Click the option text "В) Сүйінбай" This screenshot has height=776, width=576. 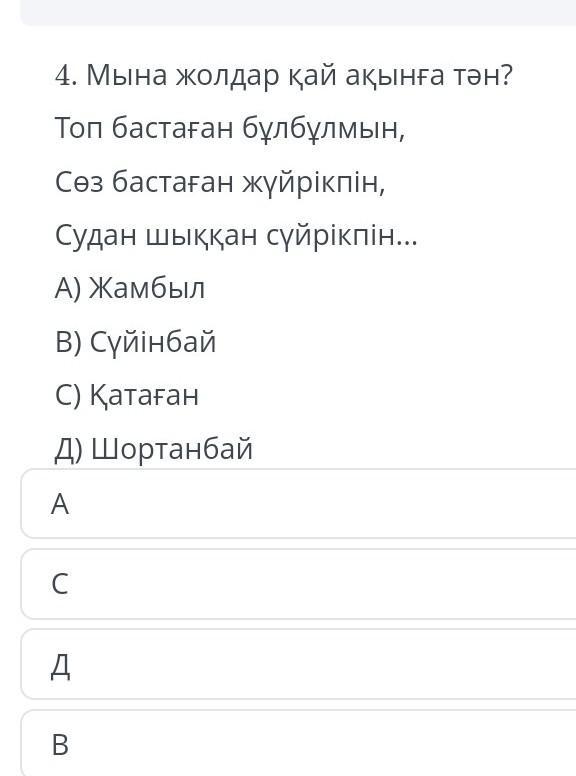[136, 342]
